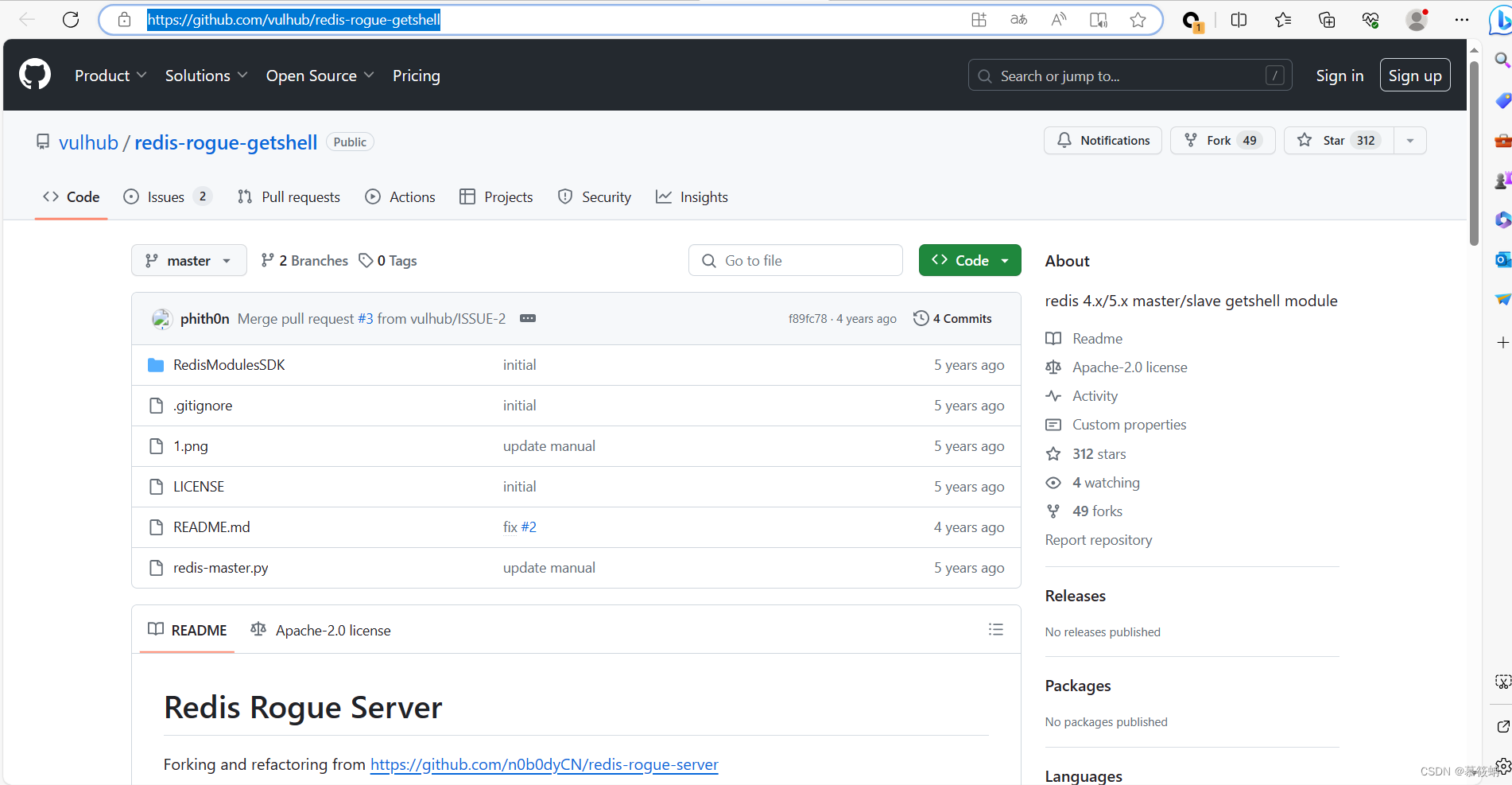The width and height of the screenshot is (1512, 785).
Task: Switch to the Code tab
Action: (x=71, y=197)
